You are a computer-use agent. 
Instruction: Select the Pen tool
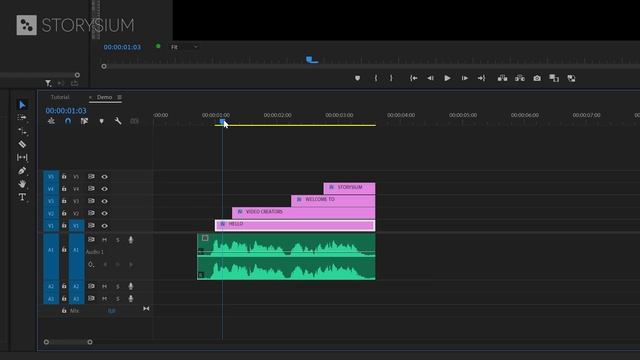click(x=22, y=171)
